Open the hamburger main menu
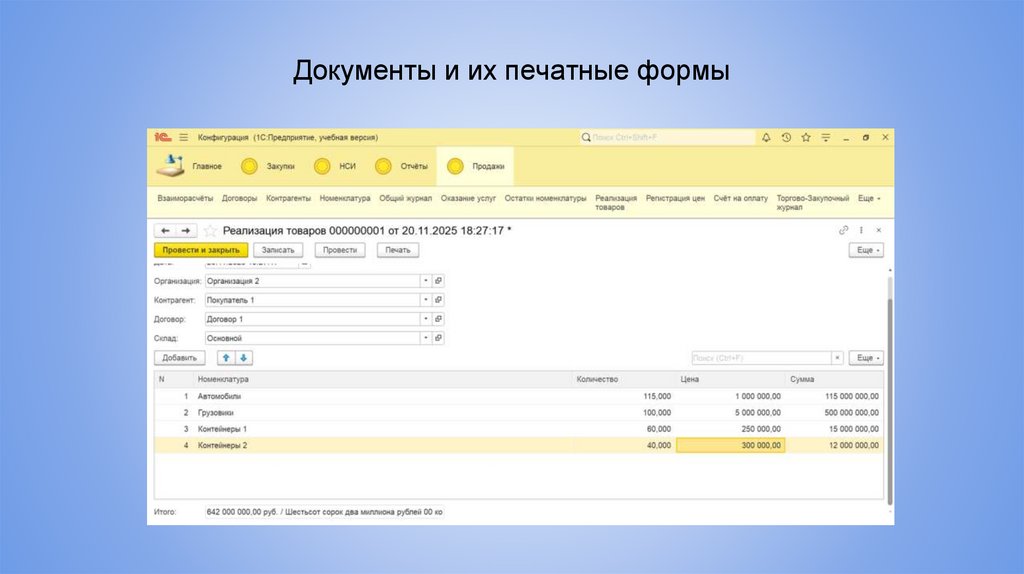 point(184,137)
